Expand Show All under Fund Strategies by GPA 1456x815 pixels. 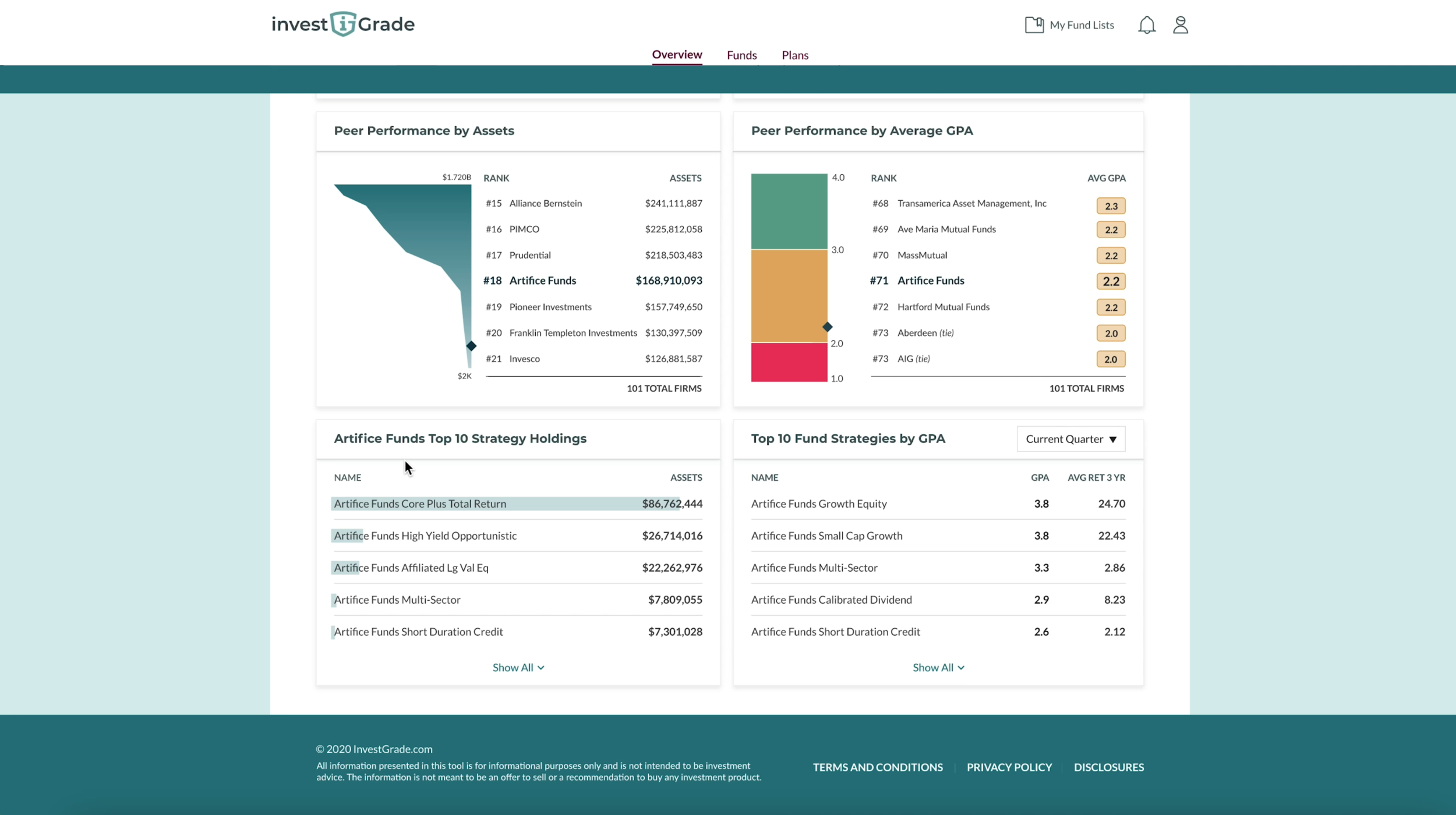point(938,668)
